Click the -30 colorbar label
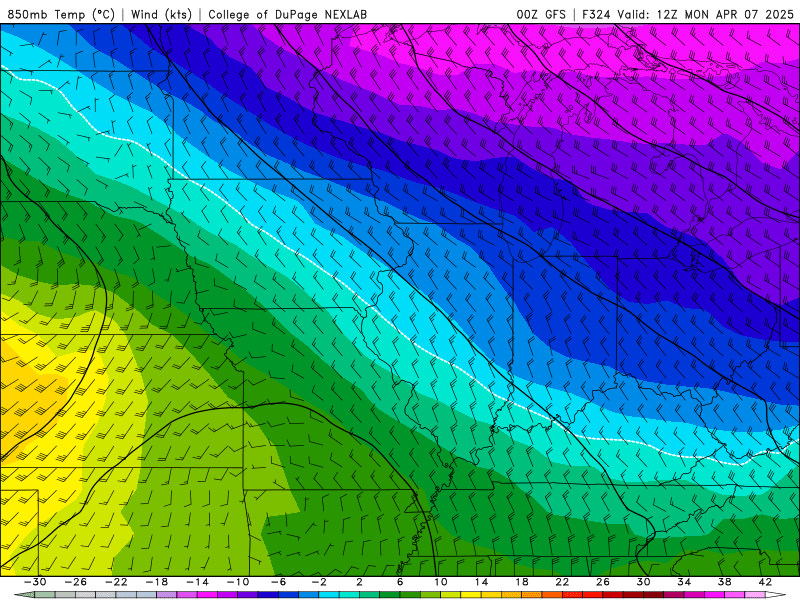Viewport: 800px width, 600px height. [x=35, y=582]
